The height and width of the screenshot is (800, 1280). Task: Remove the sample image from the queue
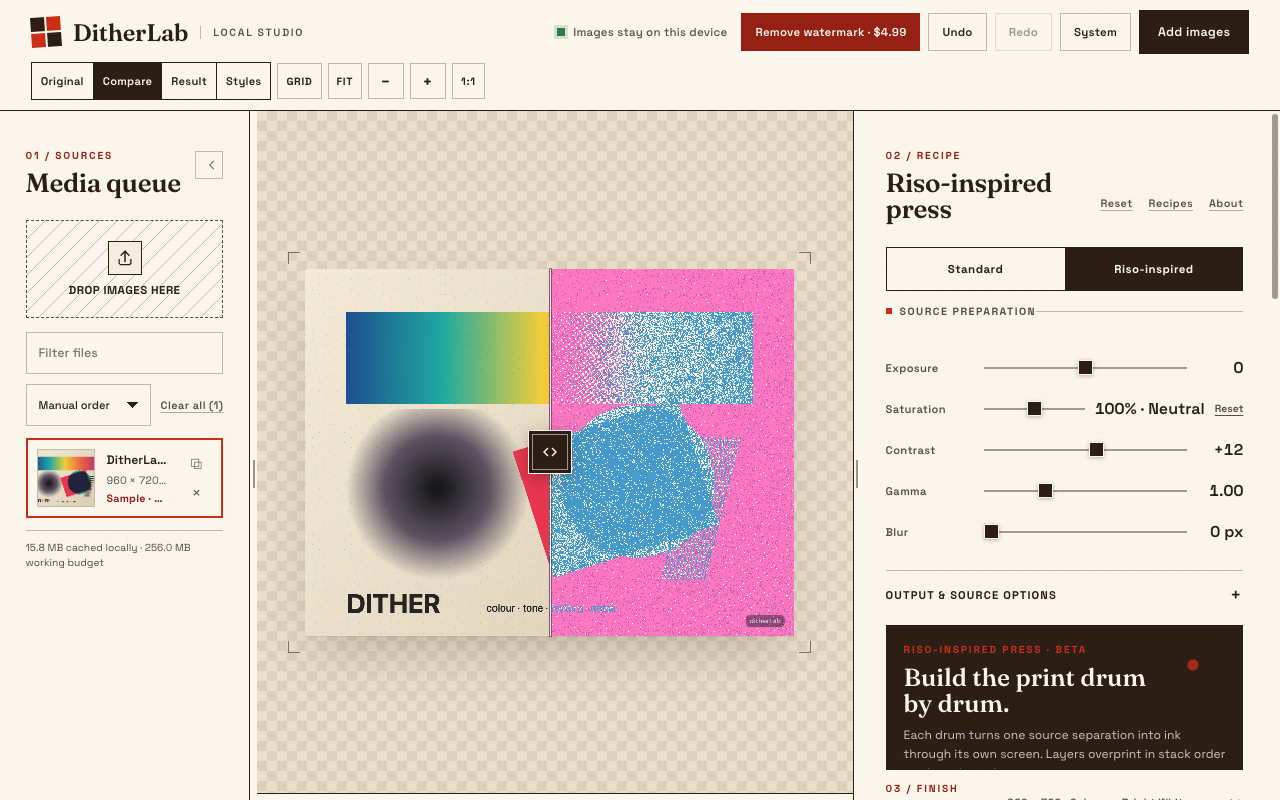click(x=196, y=492)
